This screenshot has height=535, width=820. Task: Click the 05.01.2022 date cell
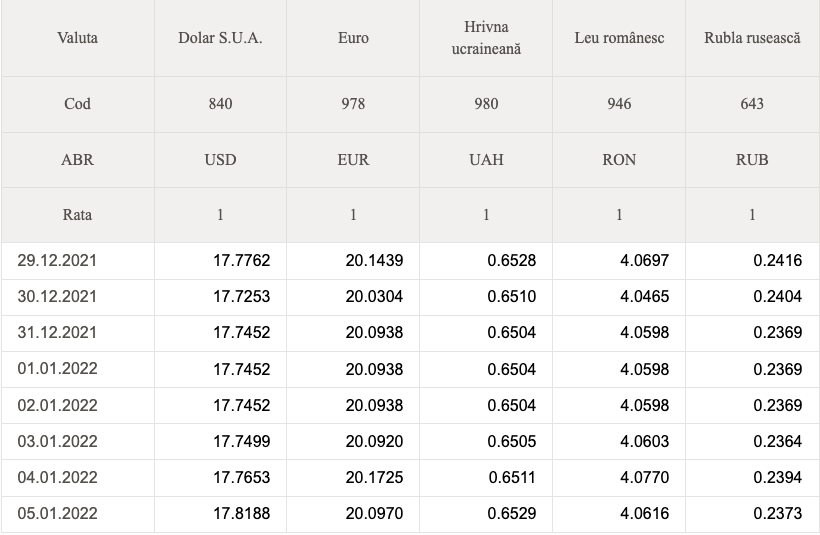[x=78, y=514]
